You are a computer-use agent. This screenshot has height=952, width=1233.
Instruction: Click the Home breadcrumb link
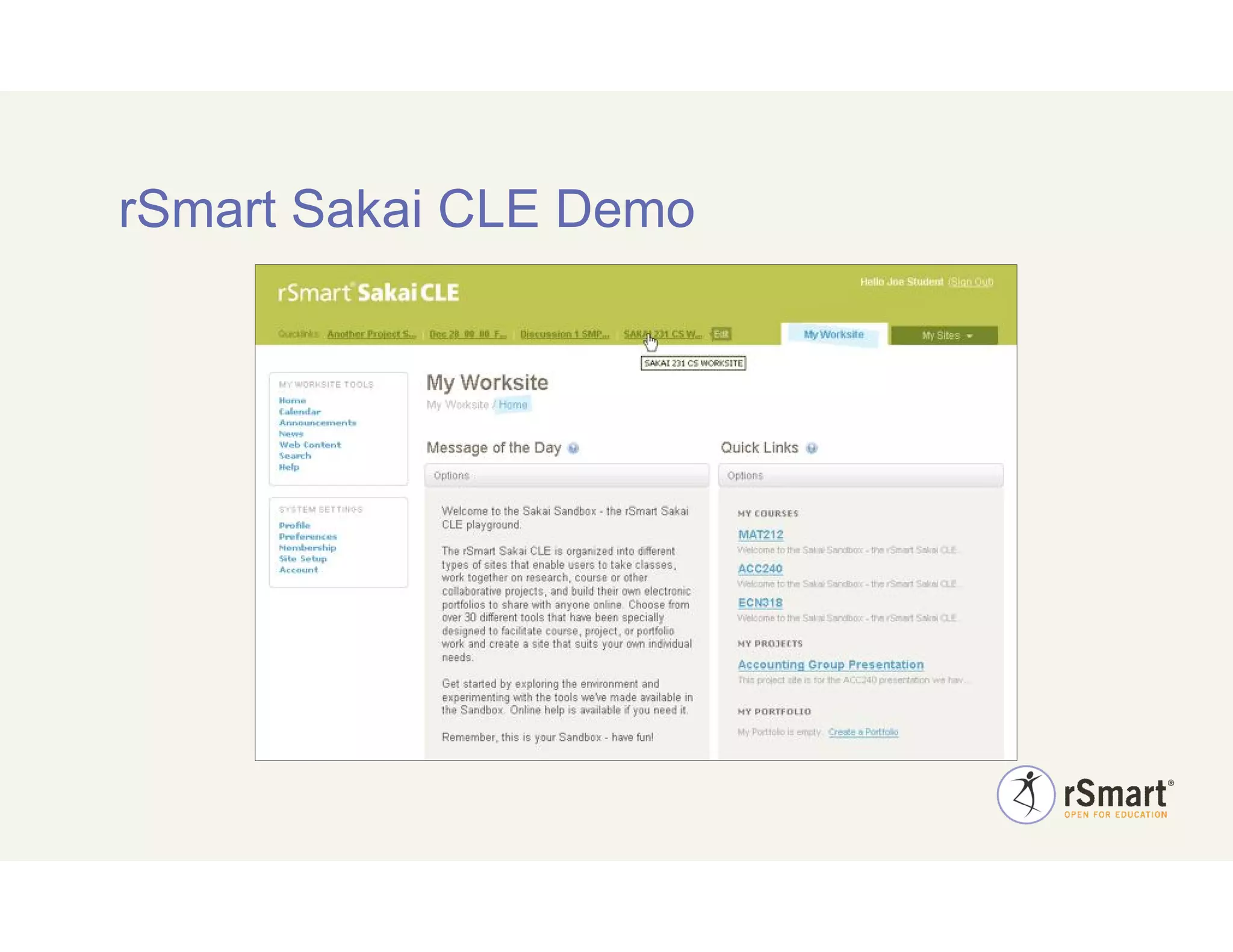513,405
